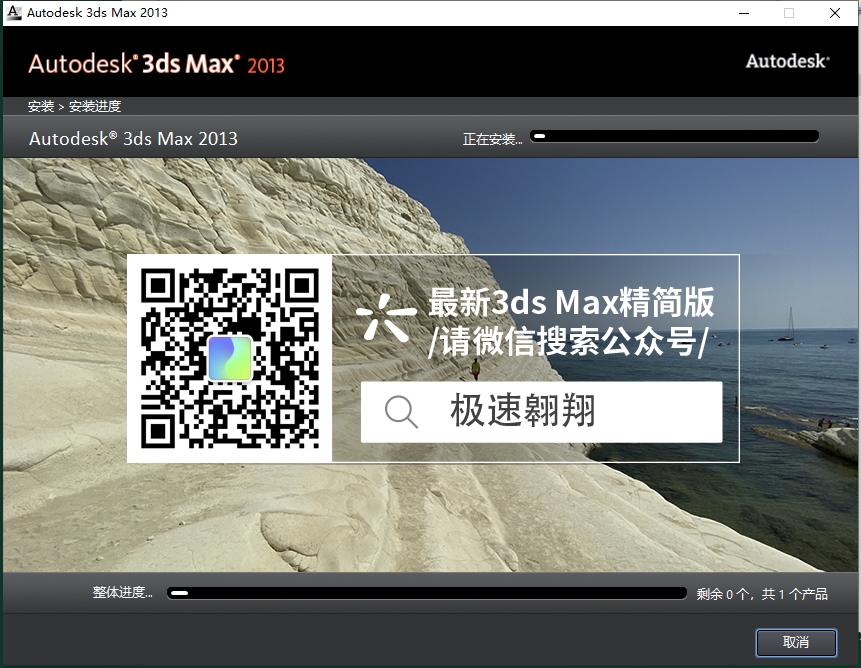Click the 最新3ds Max精简版 headline text
The height and width of the screenshot is (668, 861).
click(x=572, y=302)
